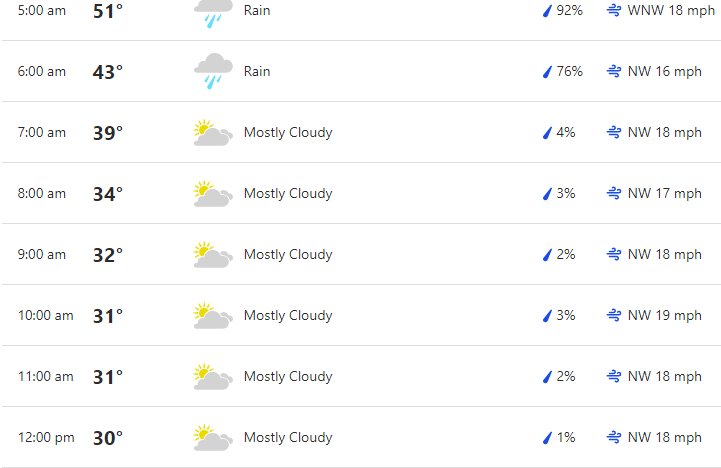Viewport: 721px width, 468px height.
Task: Click the NW 17 mph wind text
Action: pos(664,194)
